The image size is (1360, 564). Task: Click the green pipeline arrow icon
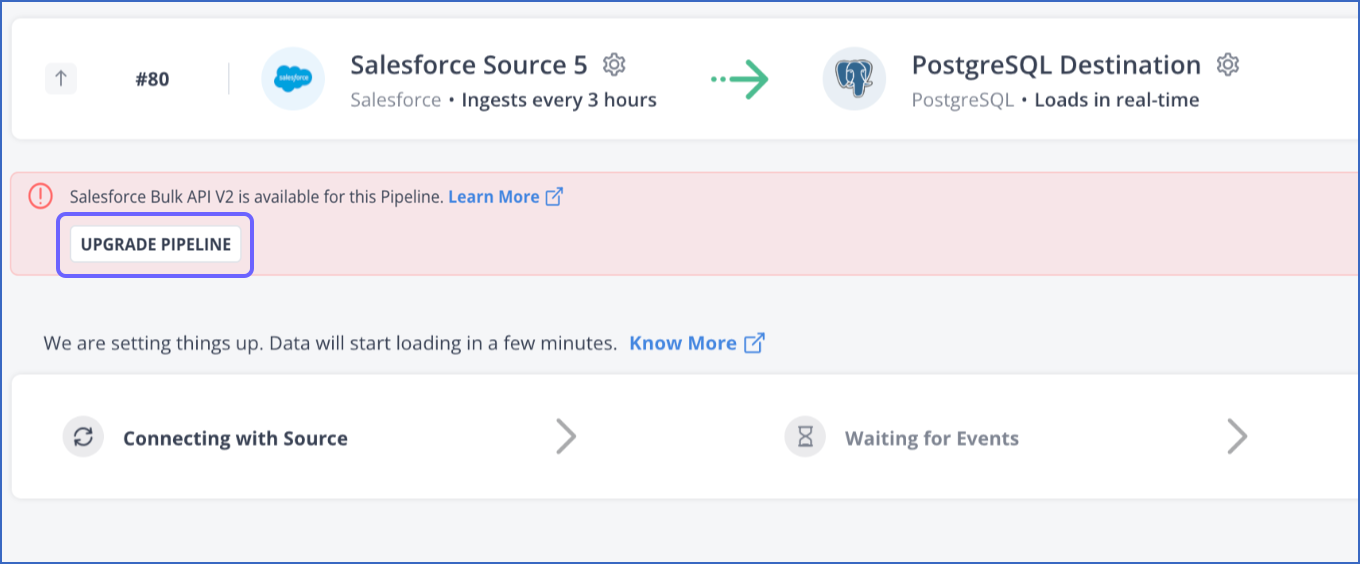point(740,79)
